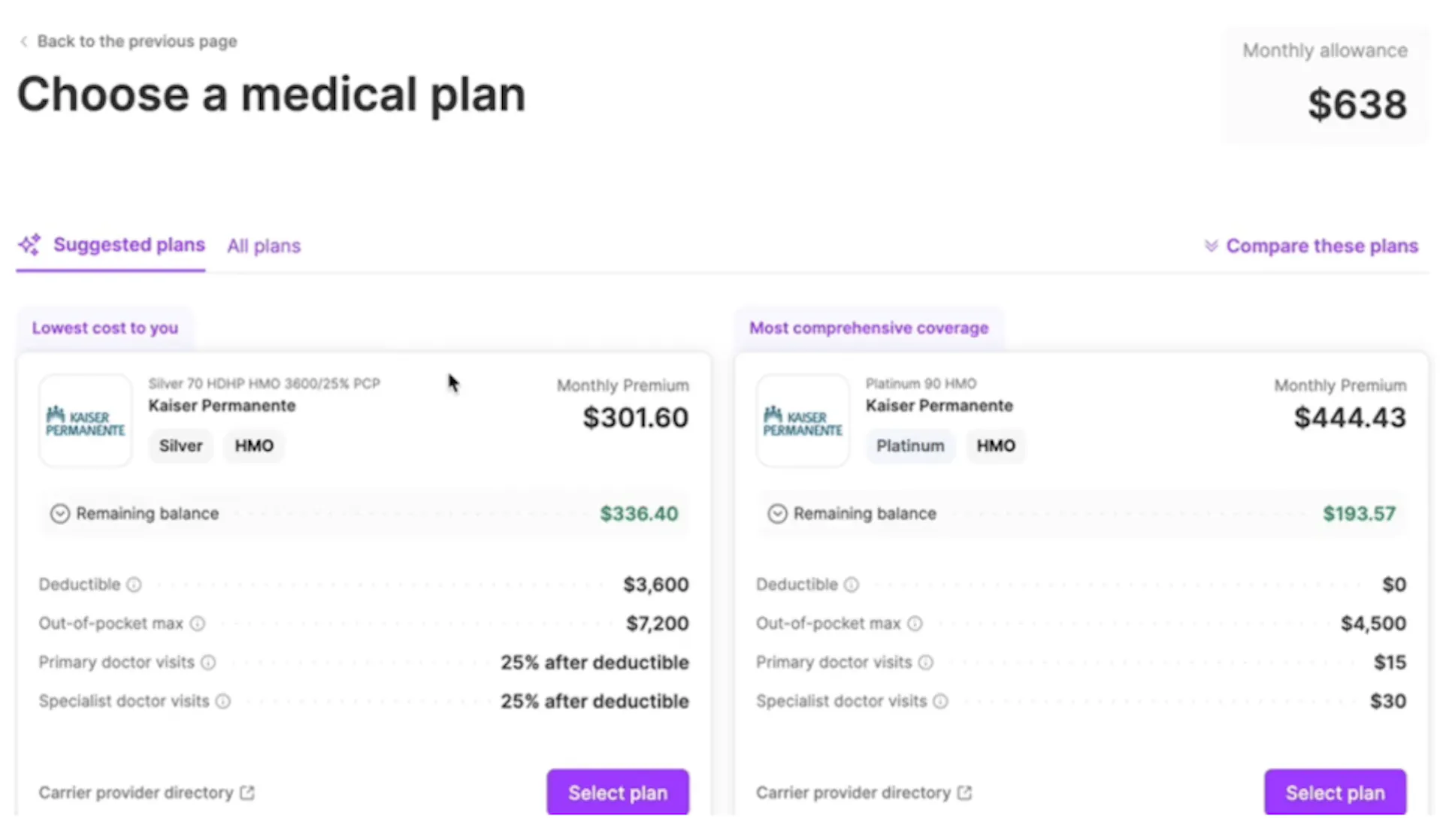Click the back chevron arrow at top left
1443x840 pixels.
23,41
